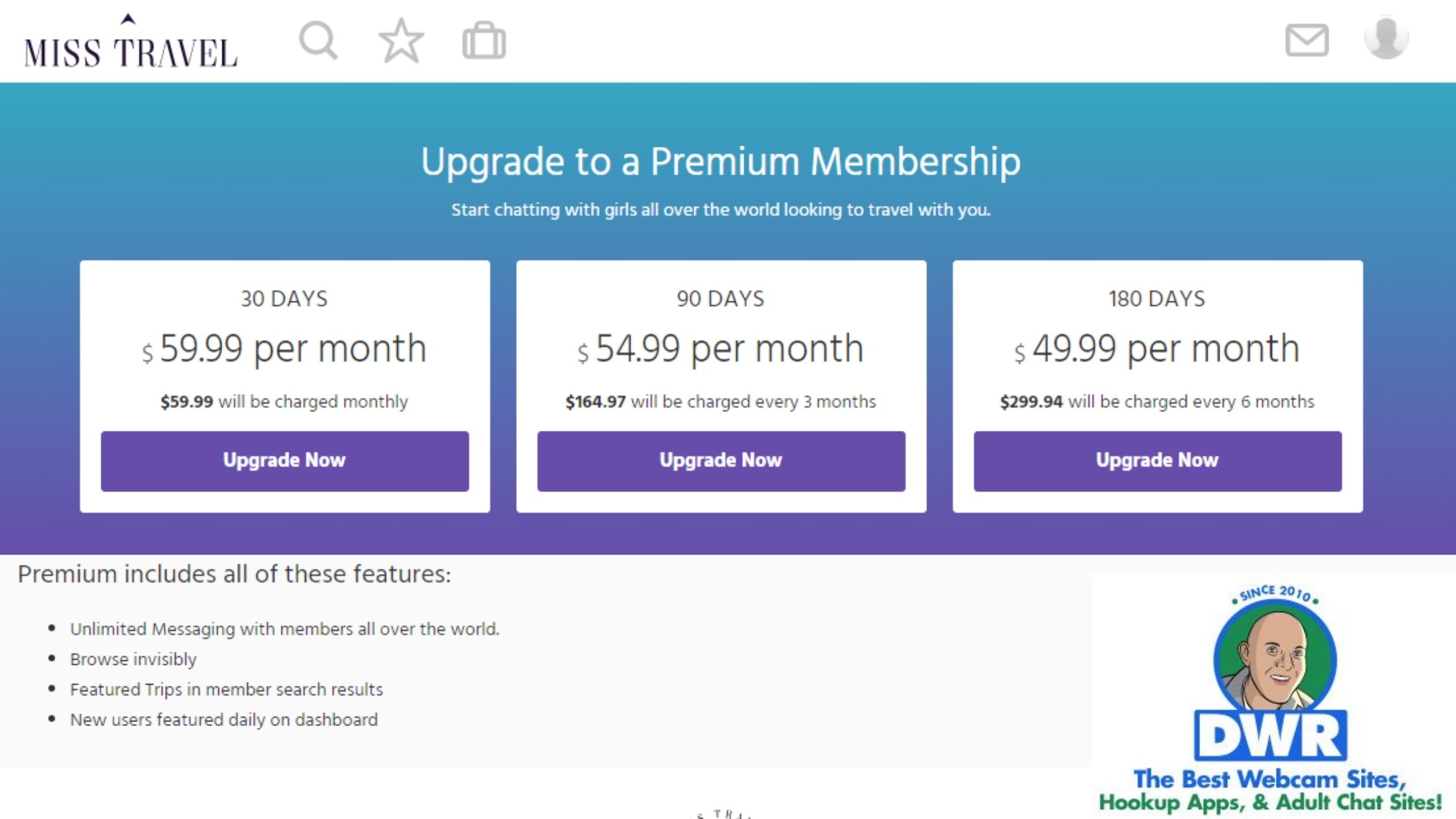Screen dimensions: 1456x819
Task: Select the 90 DAYS plan heading
Action: pyautogui.click(x=721, y=299)
